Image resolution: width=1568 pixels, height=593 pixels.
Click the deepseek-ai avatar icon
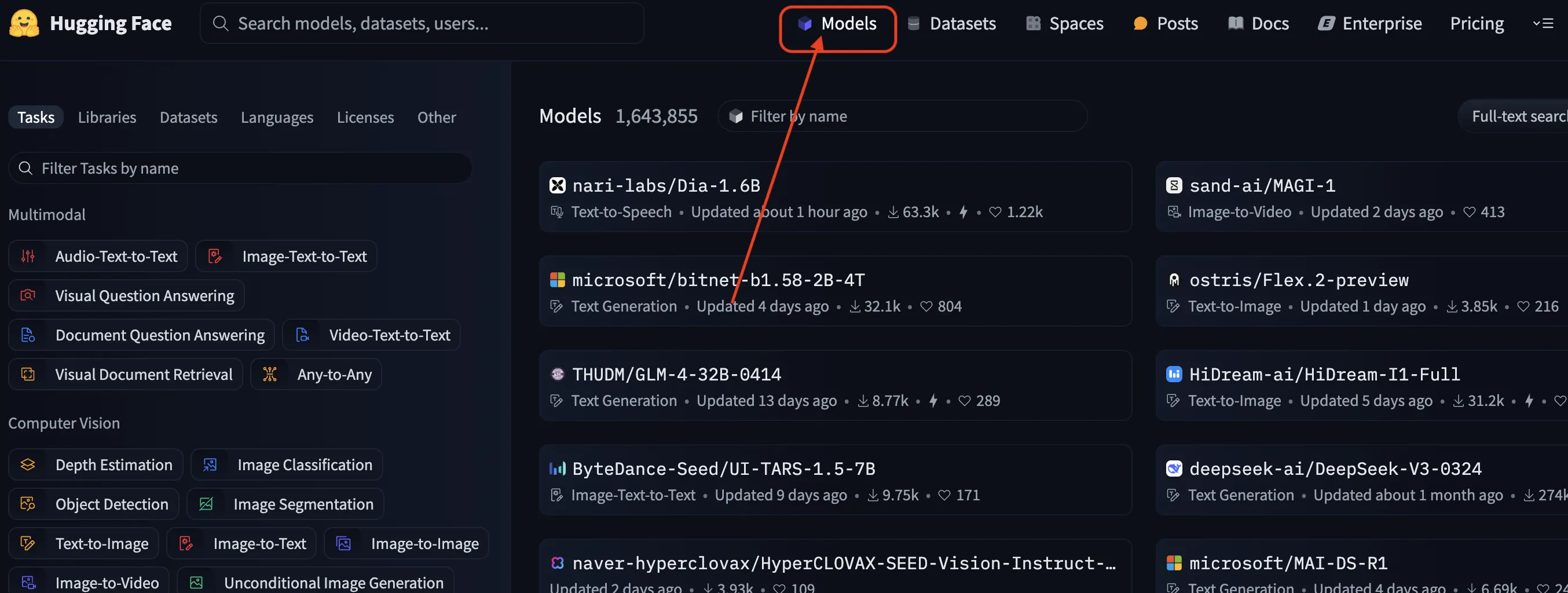[x=1174, y=468]
